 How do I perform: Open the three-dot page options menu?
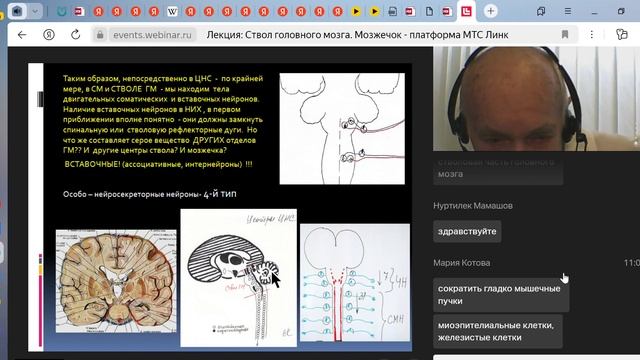(x=591, y=35)
